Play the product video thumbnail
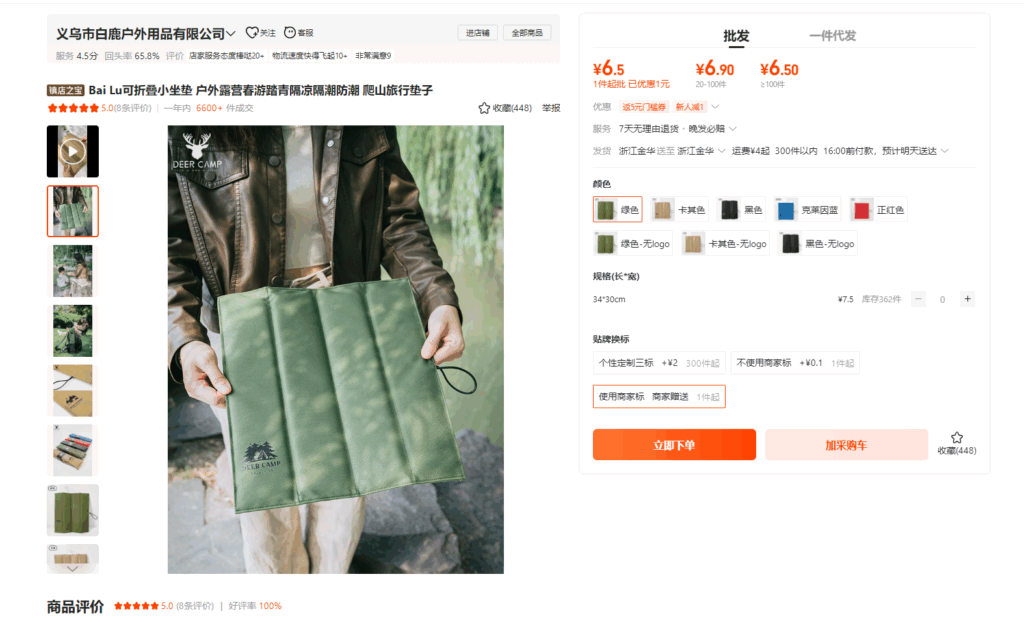The height and width of the screenshot is (622, 1024). [x=72, y=152]
